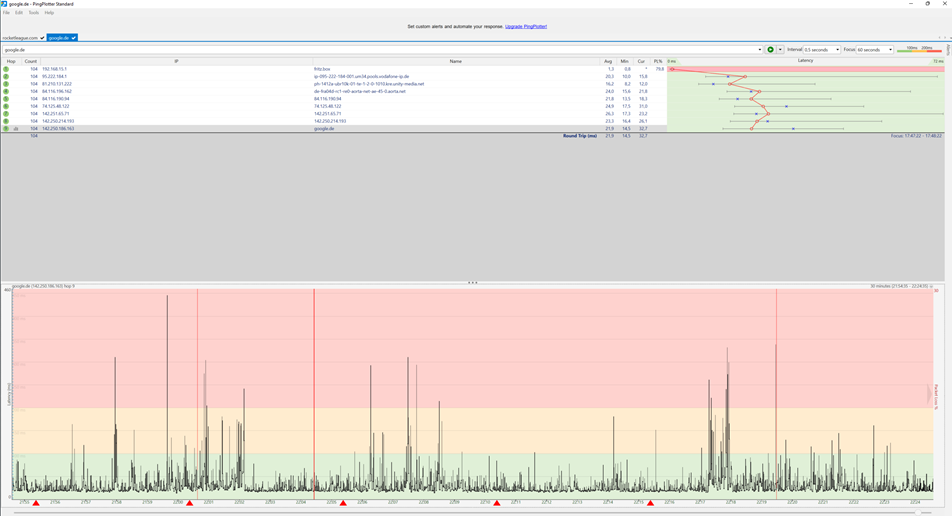
Task: Click the 30 minutes time range label
Action: point(899,286)
